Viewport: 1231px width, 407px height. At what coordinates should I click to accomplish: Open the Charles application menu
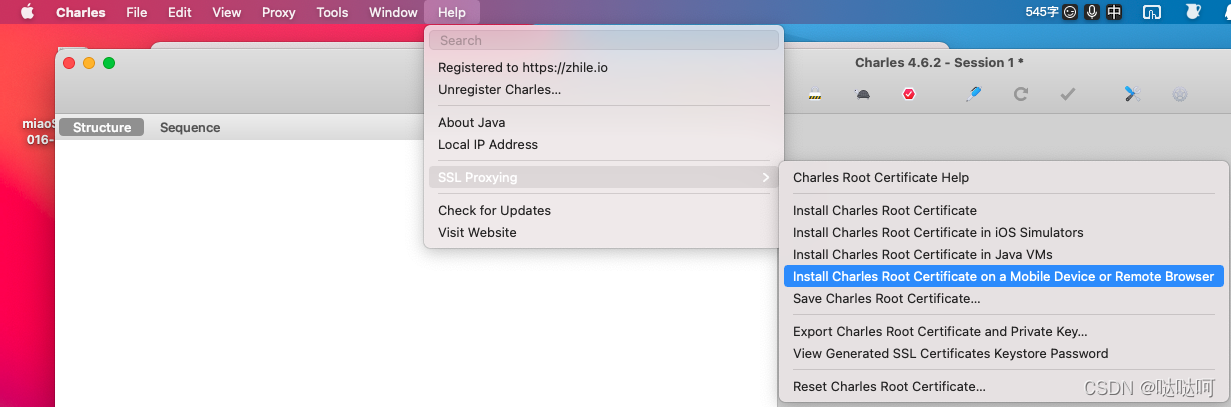pos(81,12)
